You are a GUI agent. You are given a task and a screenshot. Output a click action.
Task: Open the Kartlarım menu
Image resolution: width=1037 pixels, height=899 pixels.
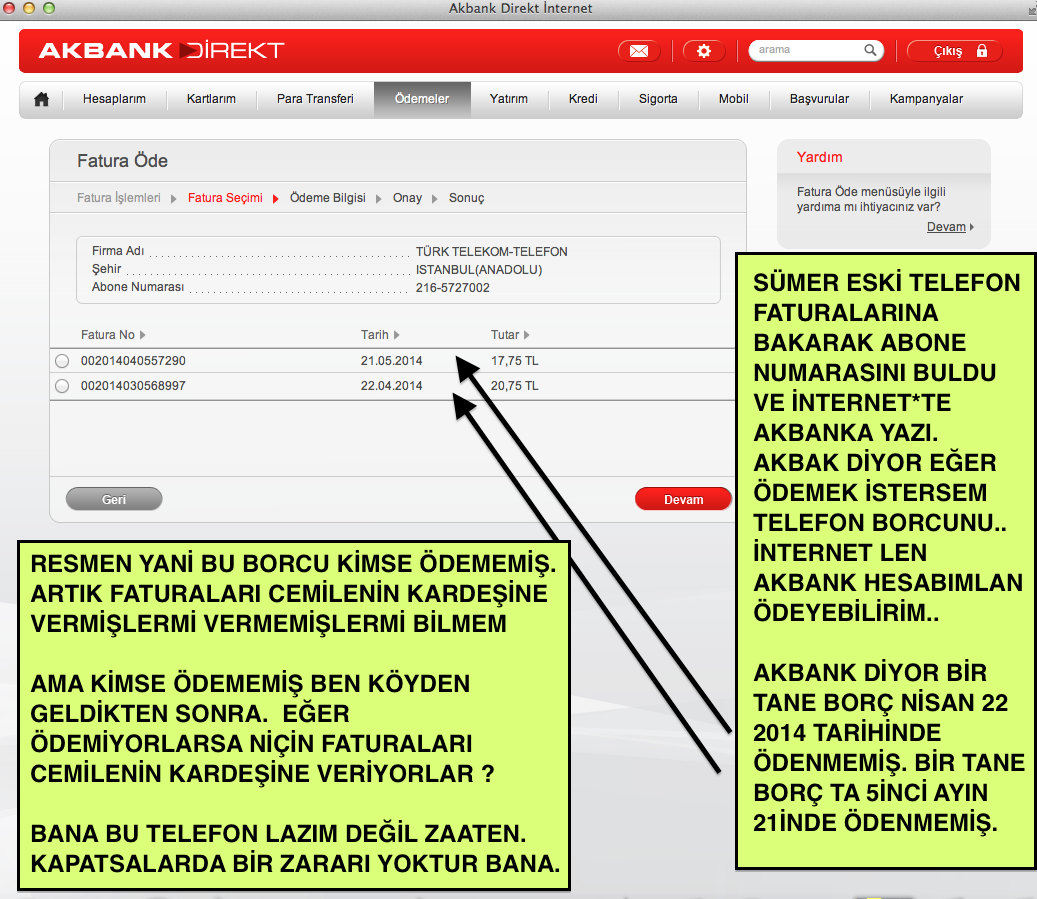(x=211, y=99)
